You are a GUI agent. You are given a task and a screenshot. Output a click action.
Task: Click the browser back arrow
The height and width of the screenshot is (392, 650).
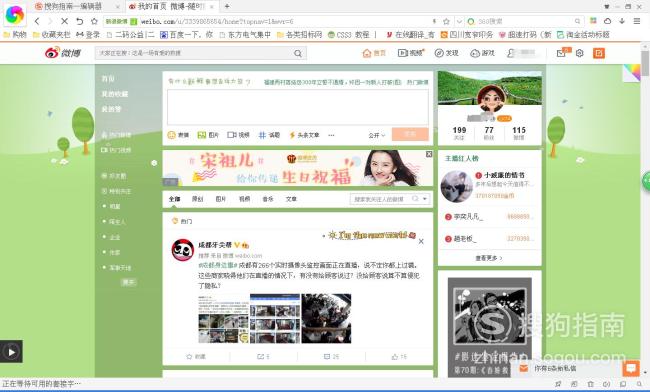click(37, 21)
